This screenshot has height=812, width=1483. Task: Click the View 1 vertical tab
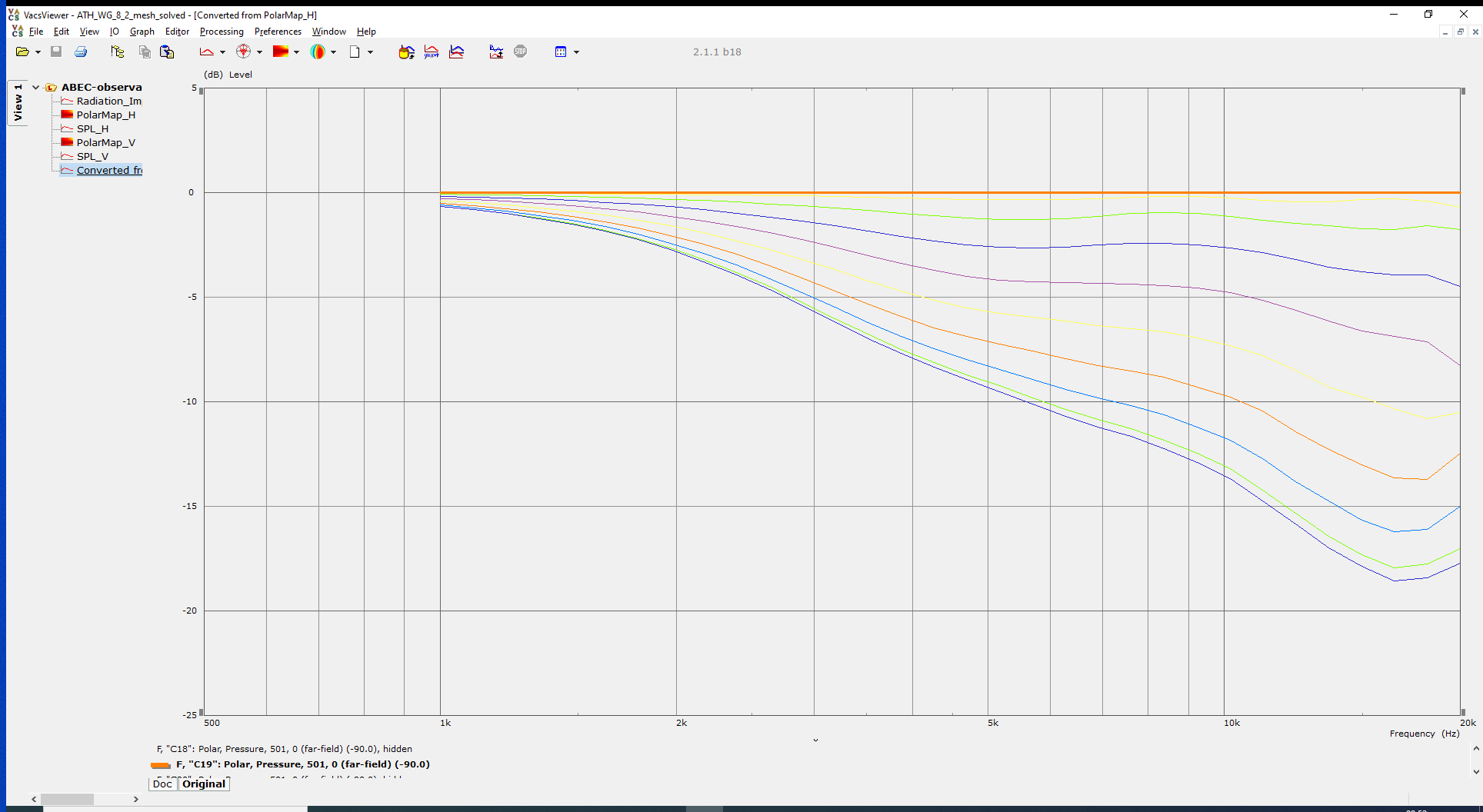click(18, 103)
